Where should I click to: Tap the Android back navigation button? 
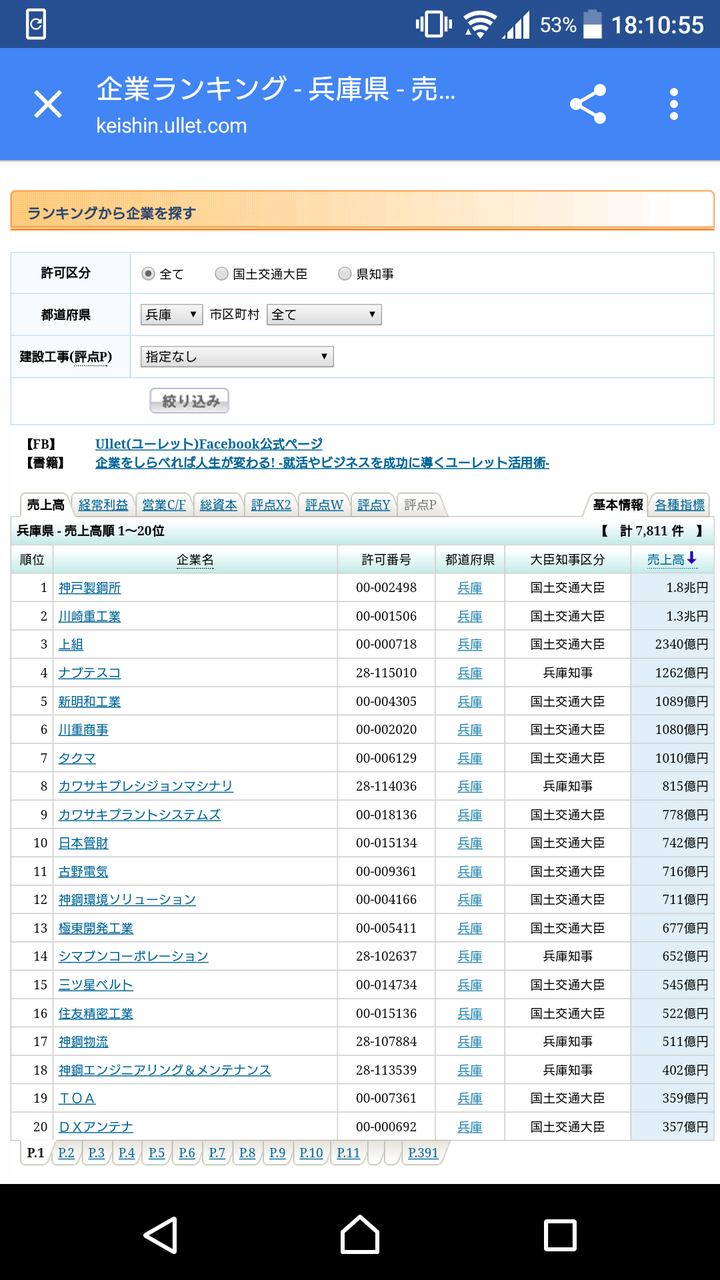point(161,1235)
